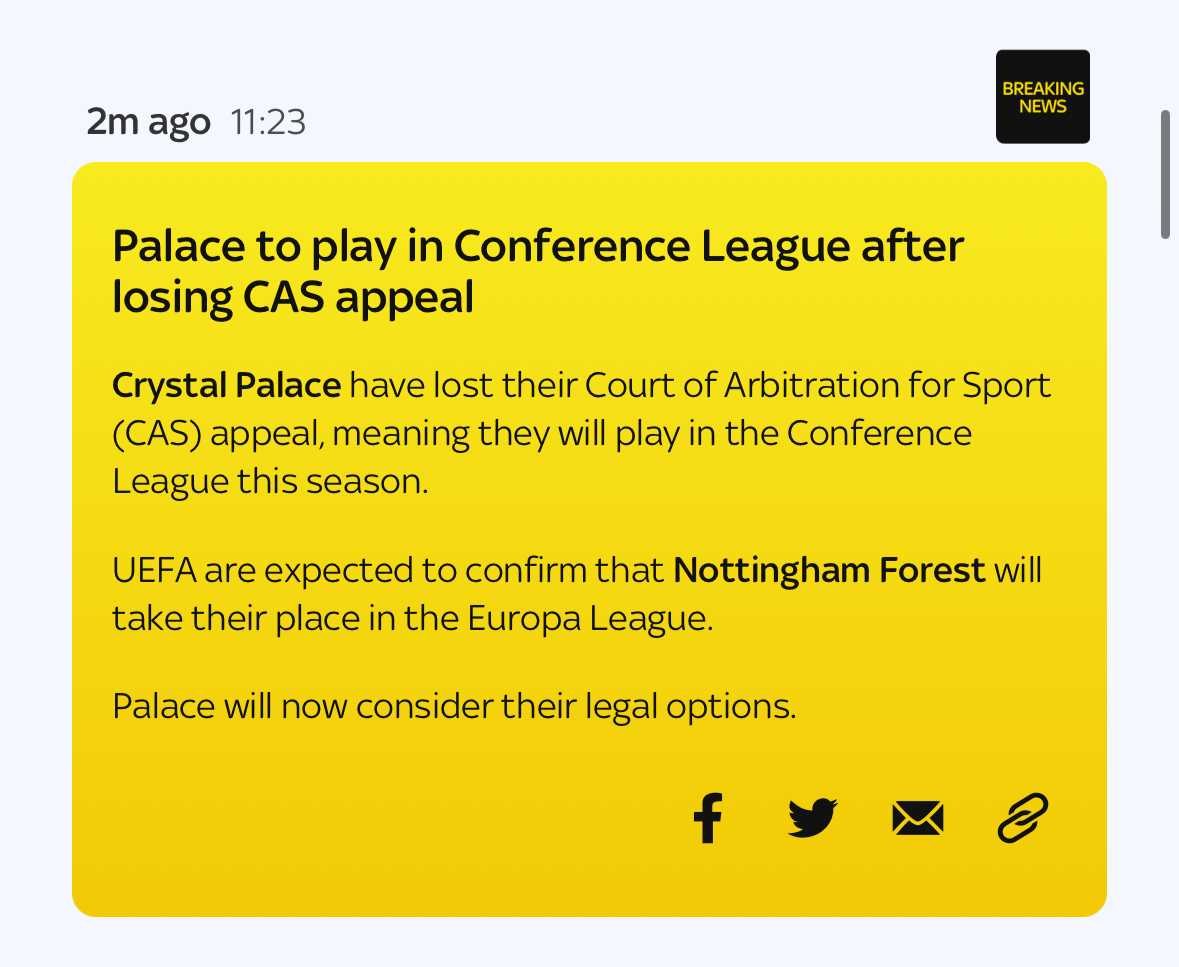Click 'League this season.' text line
The image size is (1179, 967).
(x=270, y=481)
